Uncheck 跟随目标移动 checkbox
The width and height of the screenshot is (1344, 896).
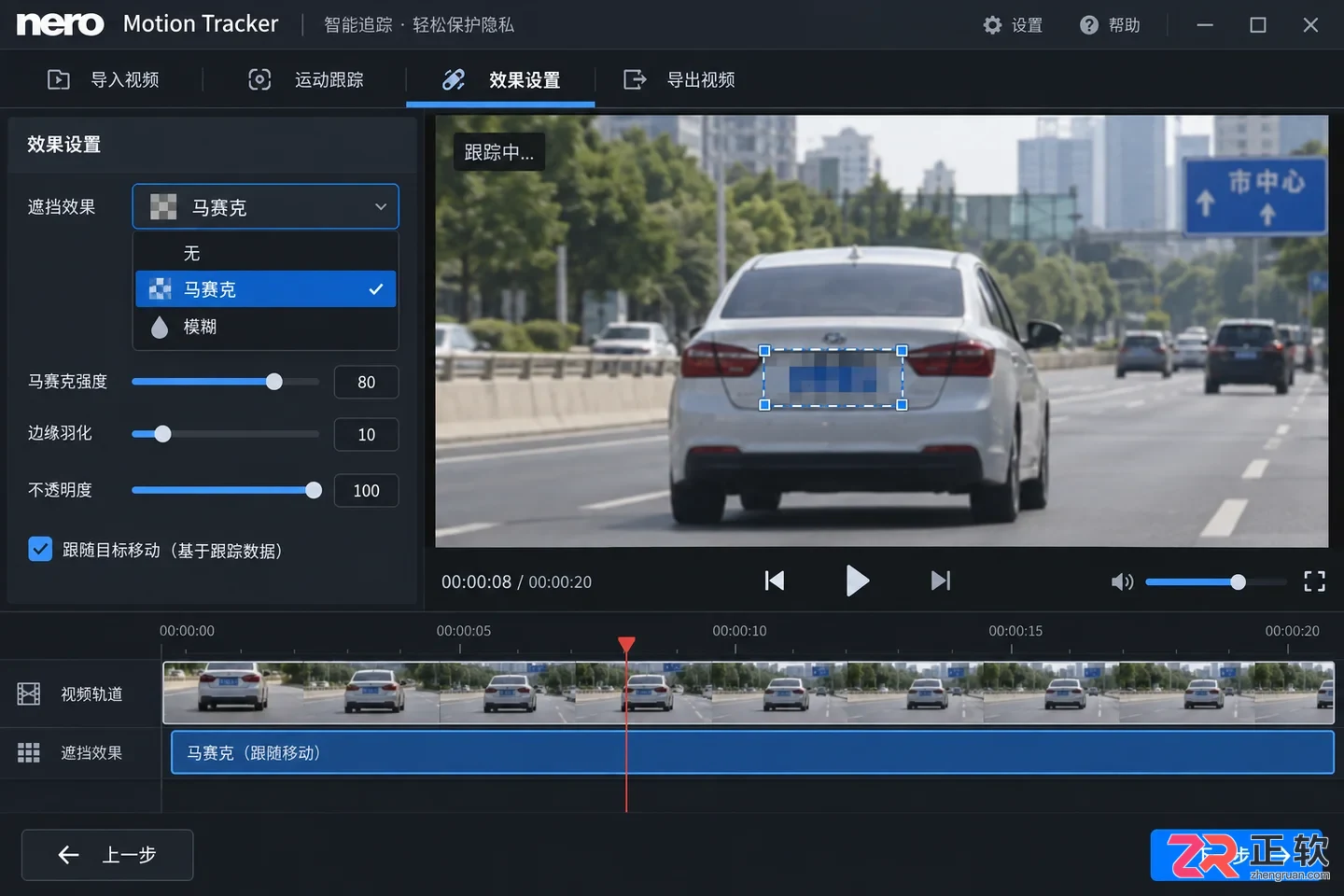point(40,549)
